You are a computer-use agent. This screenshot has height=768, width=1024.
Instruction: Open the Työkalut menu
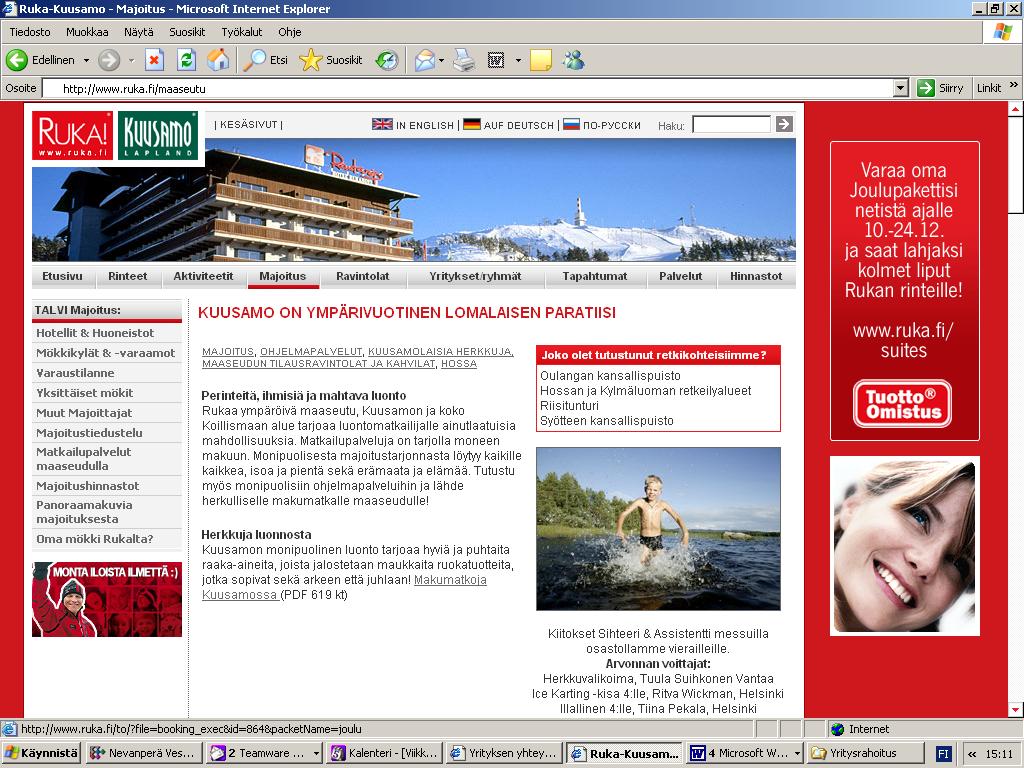click(x=242, y=32)
